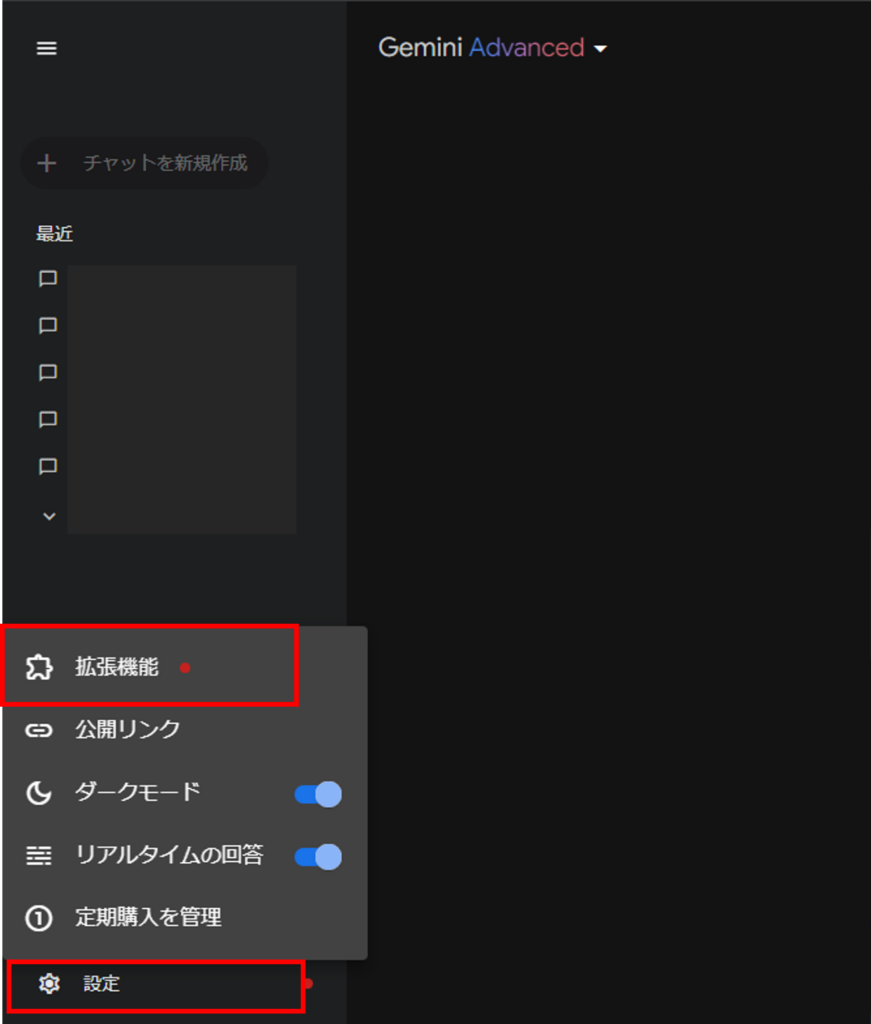This screenshot has width=871, height=1024.
Task: Click the 公開リンク link icon
Action: 39,729
